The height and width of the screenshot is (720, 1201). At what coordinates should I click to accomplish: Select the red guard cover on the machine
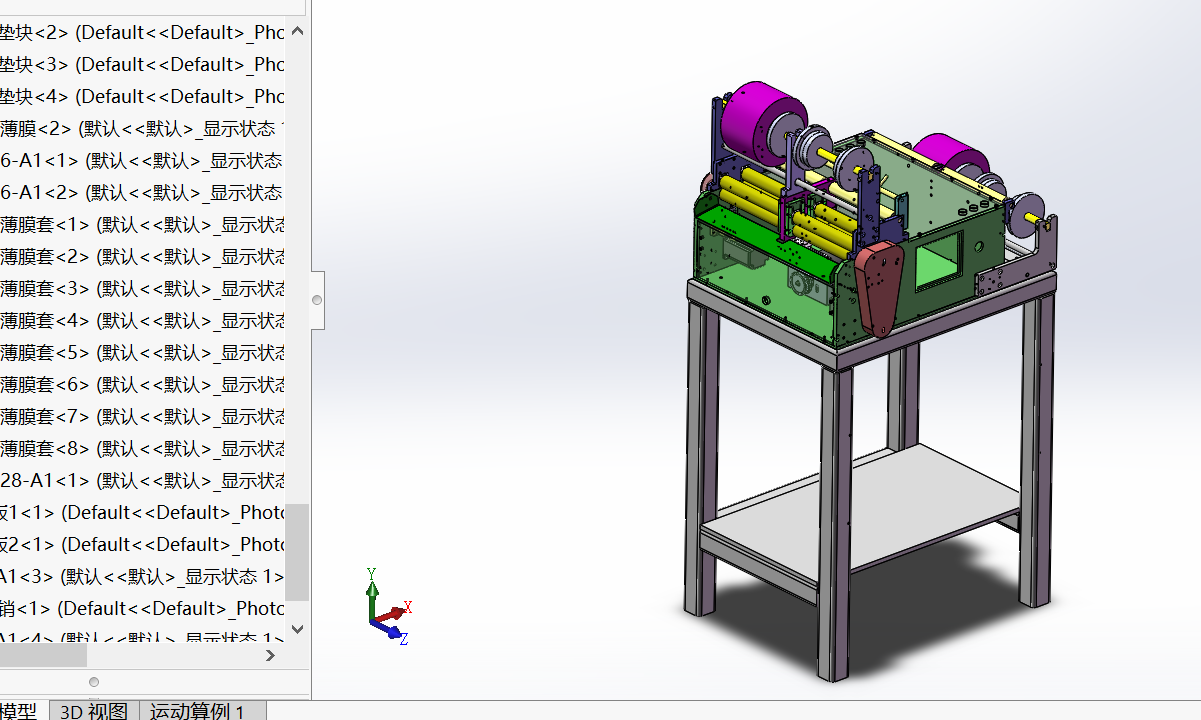(x=879, y=288)
